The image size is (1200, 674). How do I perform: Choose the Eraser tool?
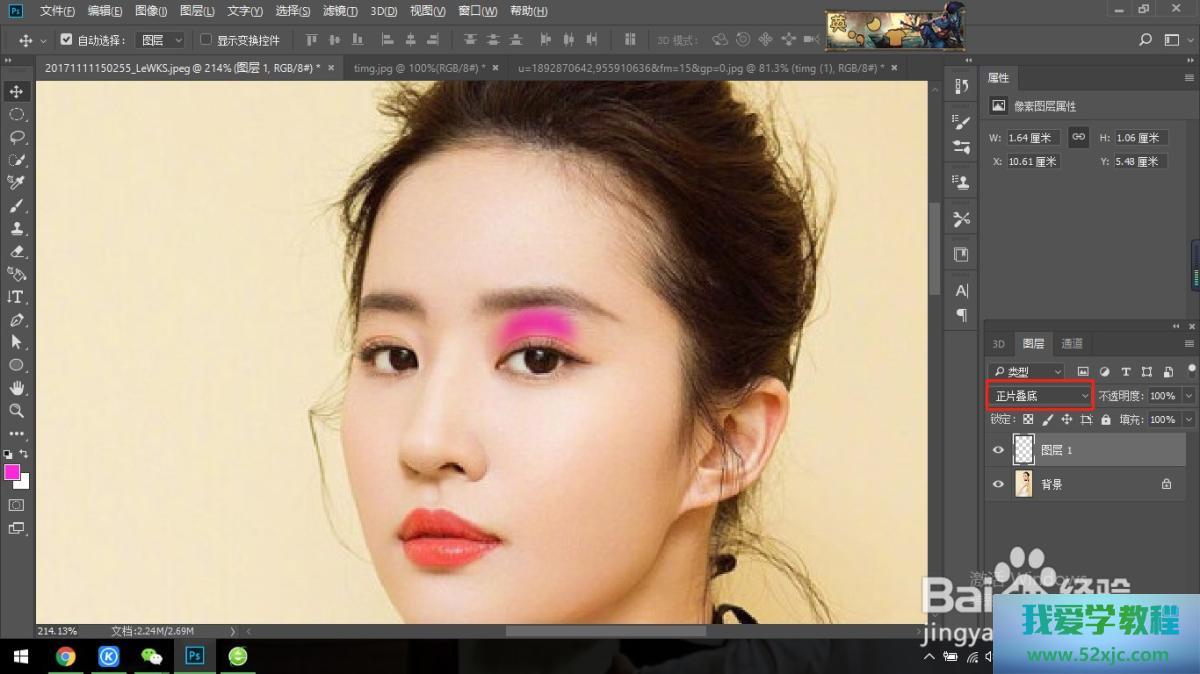coord(17,252)
